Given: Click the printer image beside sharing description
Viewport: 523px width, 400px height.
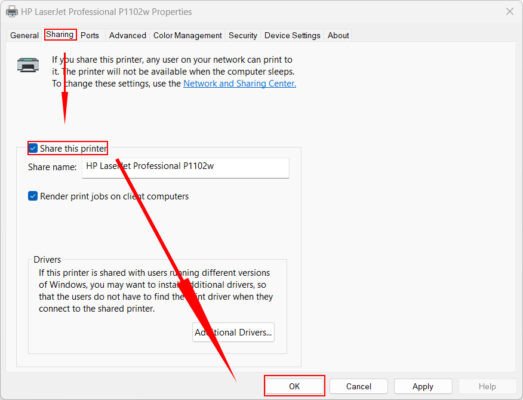Looking at the screenshot, I should pyautogui.click(x=28, y=65).
